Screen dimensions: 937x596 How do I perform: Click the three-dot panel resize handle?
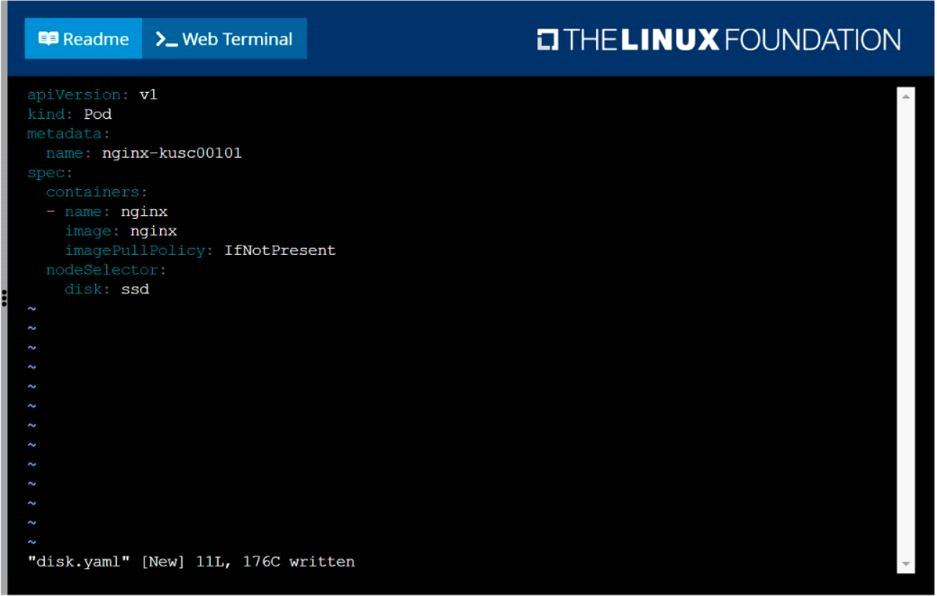pyautogui.click(x=5, y=297)
